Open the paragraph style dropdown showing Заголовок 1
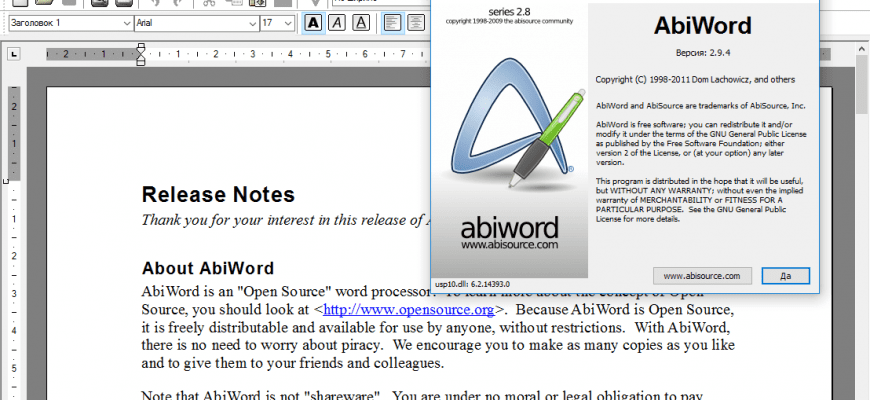Image resolution: width=870 pixels, height=400 pixels. [70, 23]
